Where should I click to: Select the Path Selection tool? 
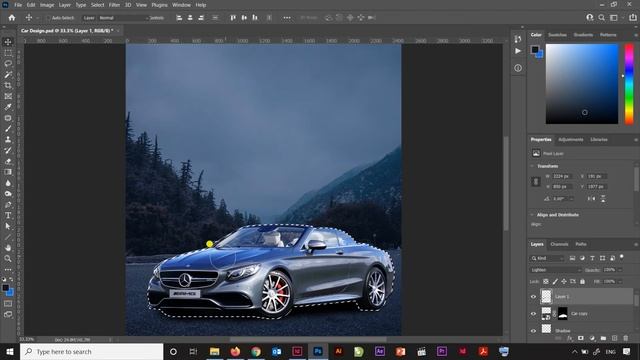8,226
